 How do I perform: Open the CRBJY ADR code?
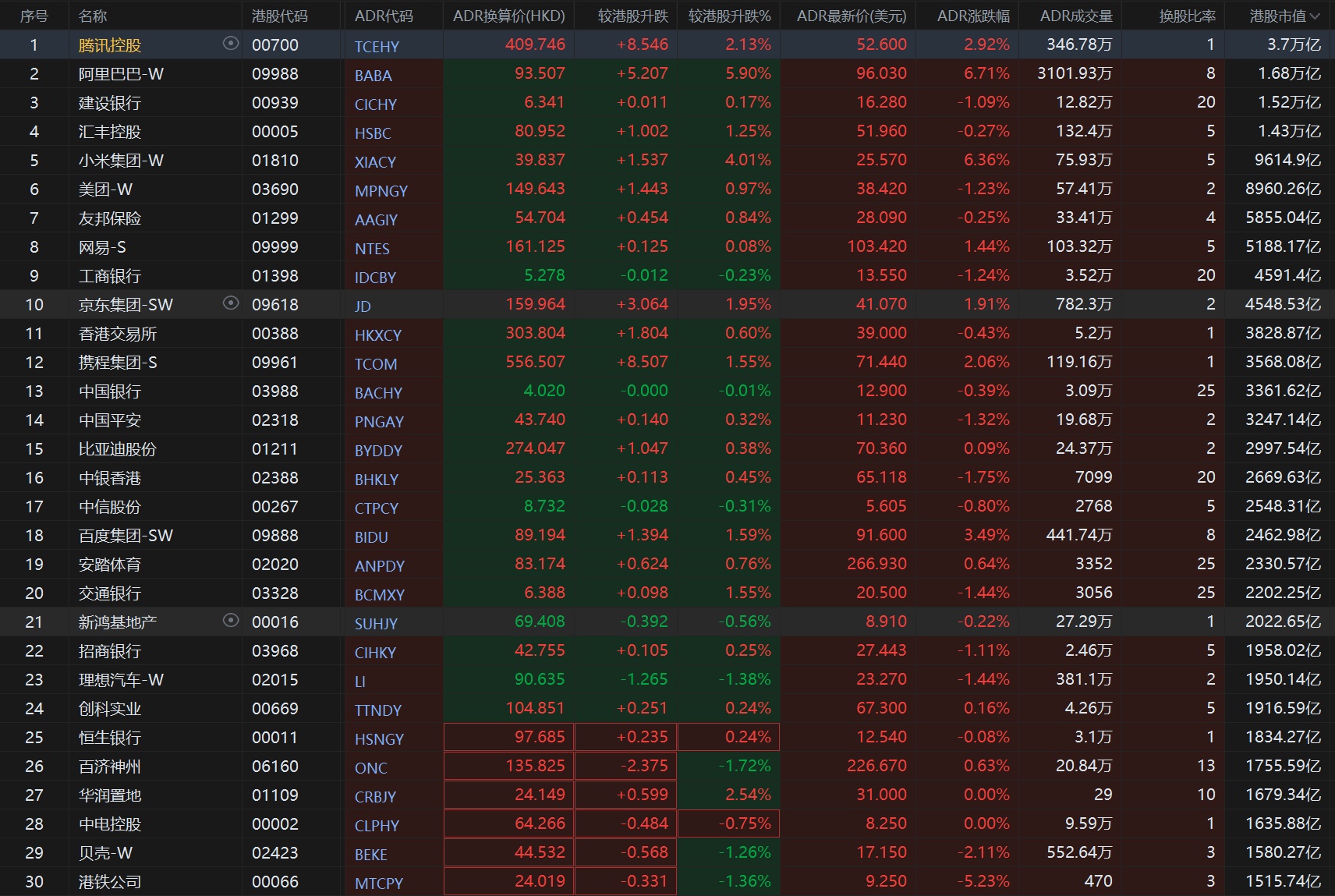[x=375, y=797]
